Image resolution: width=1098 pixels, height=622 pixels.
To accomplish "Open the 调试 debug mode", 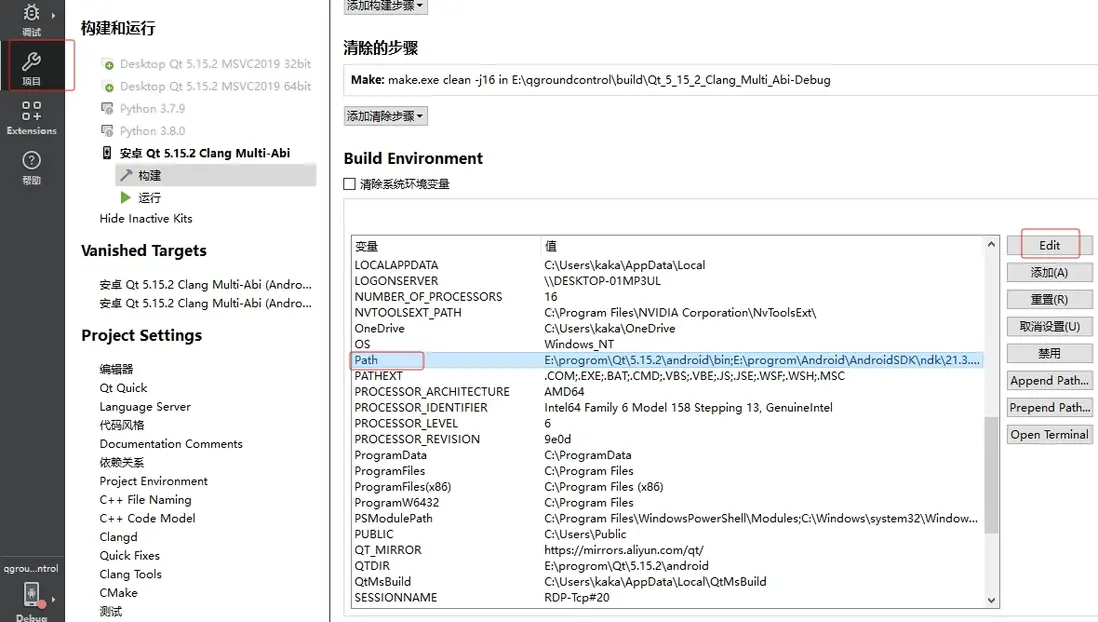I will pyautogui.click(x=31, y=18).
